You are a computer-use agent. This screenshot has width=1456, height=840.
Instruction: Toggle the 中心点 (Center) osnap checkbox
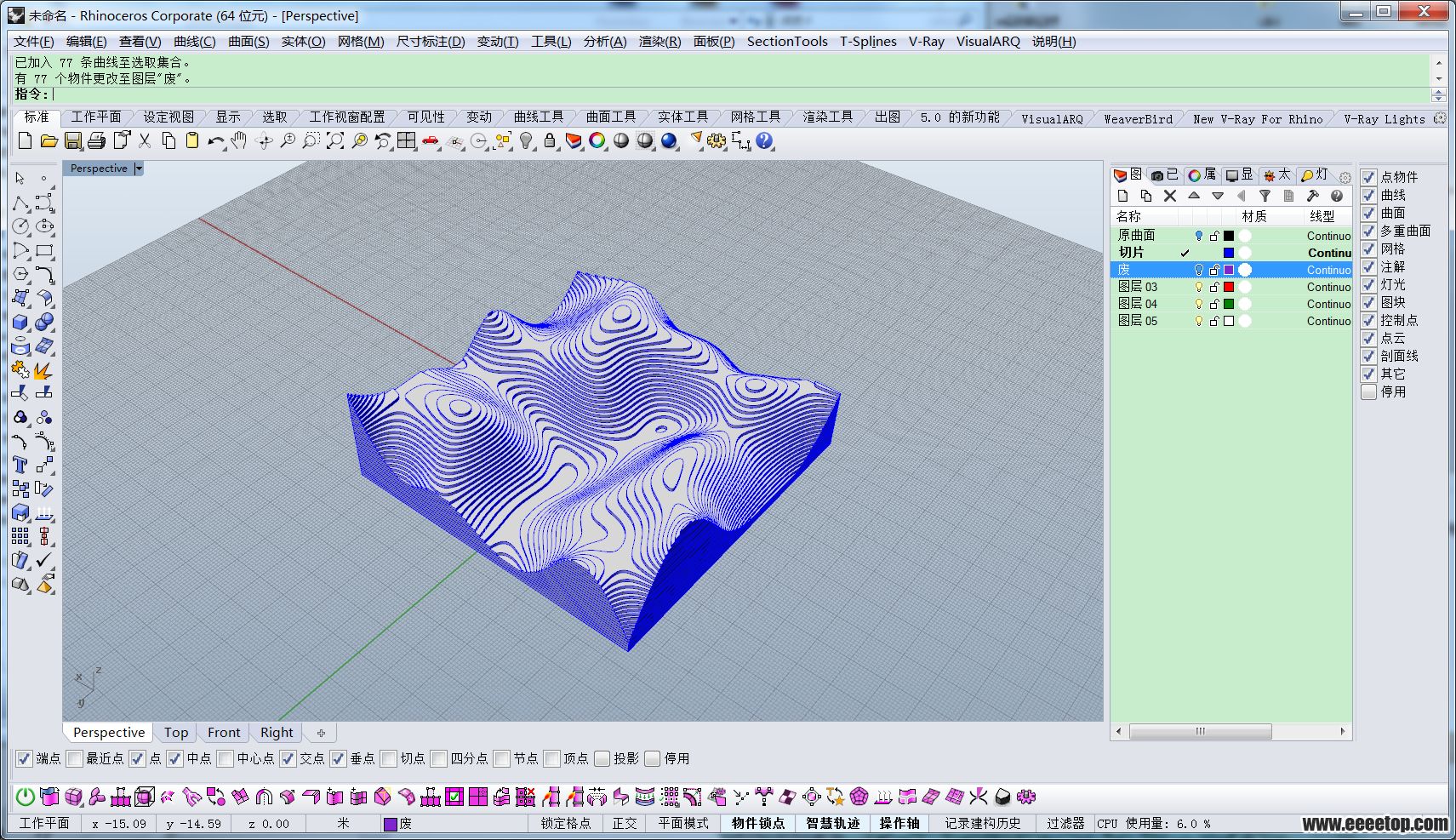[225, 758]
